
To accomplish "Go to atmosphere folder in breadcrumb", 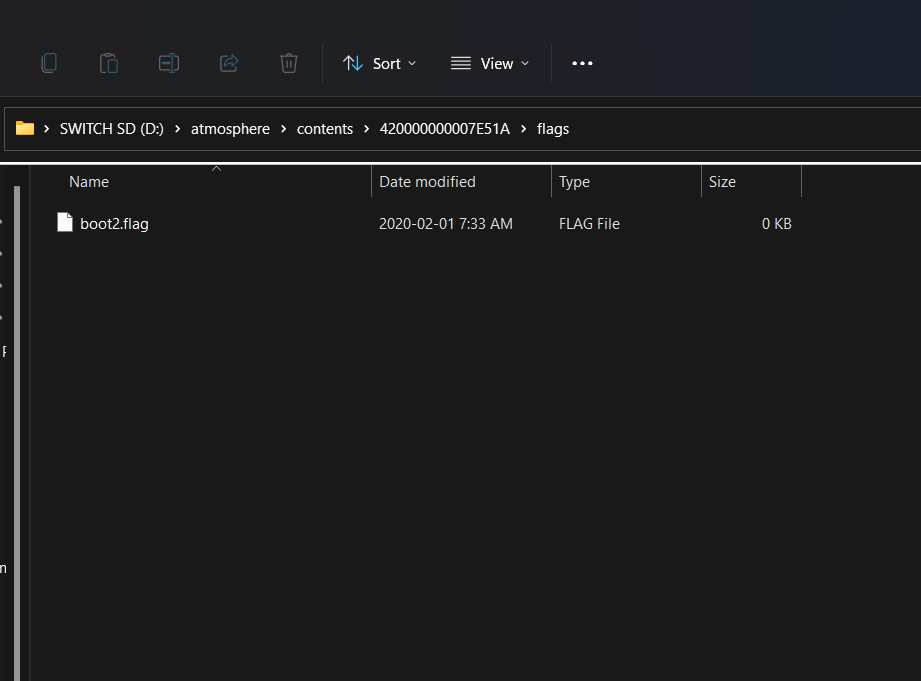I will tap(230, 129).
